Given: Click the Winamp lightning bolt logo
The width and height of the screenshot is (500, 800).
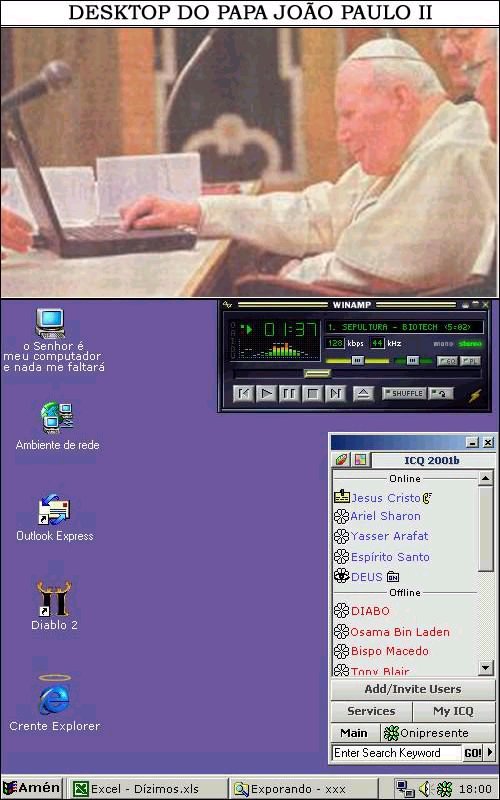Looking at the screenshot, I should pyautogui.click(x=475, y=395).
